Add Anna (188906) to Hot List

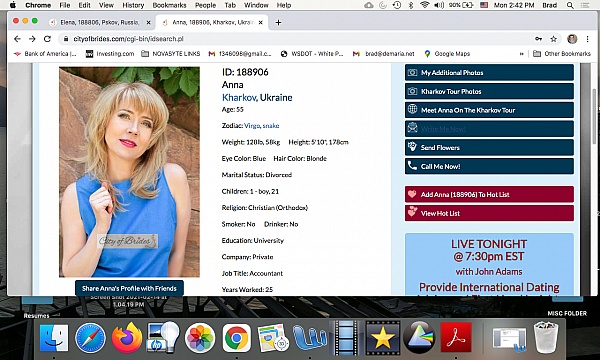click(489, 194)
